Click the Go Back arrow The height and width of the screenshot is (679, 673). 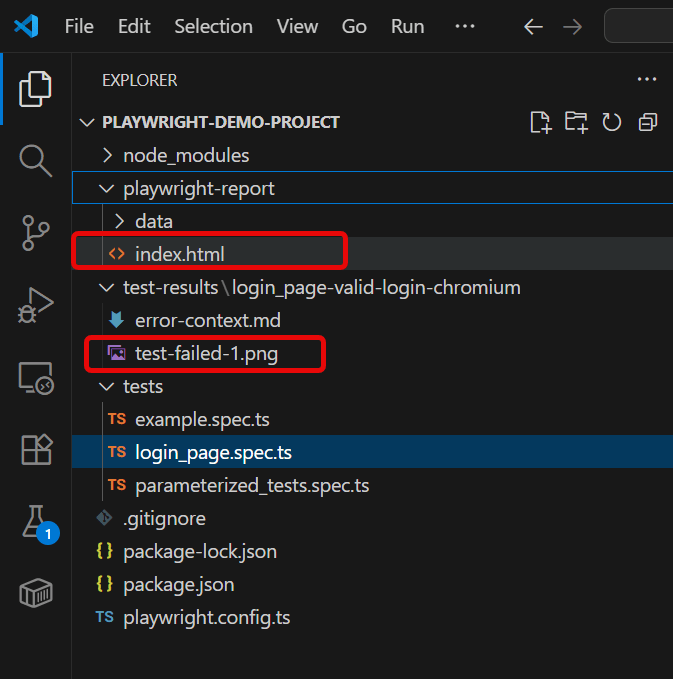[533, 27]
